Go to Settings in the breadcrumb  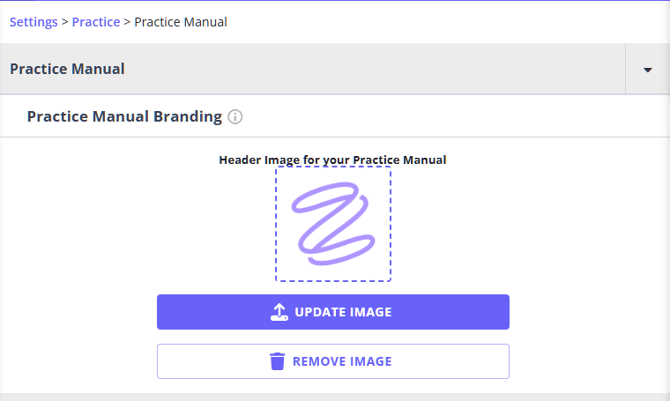coord(33,21)
